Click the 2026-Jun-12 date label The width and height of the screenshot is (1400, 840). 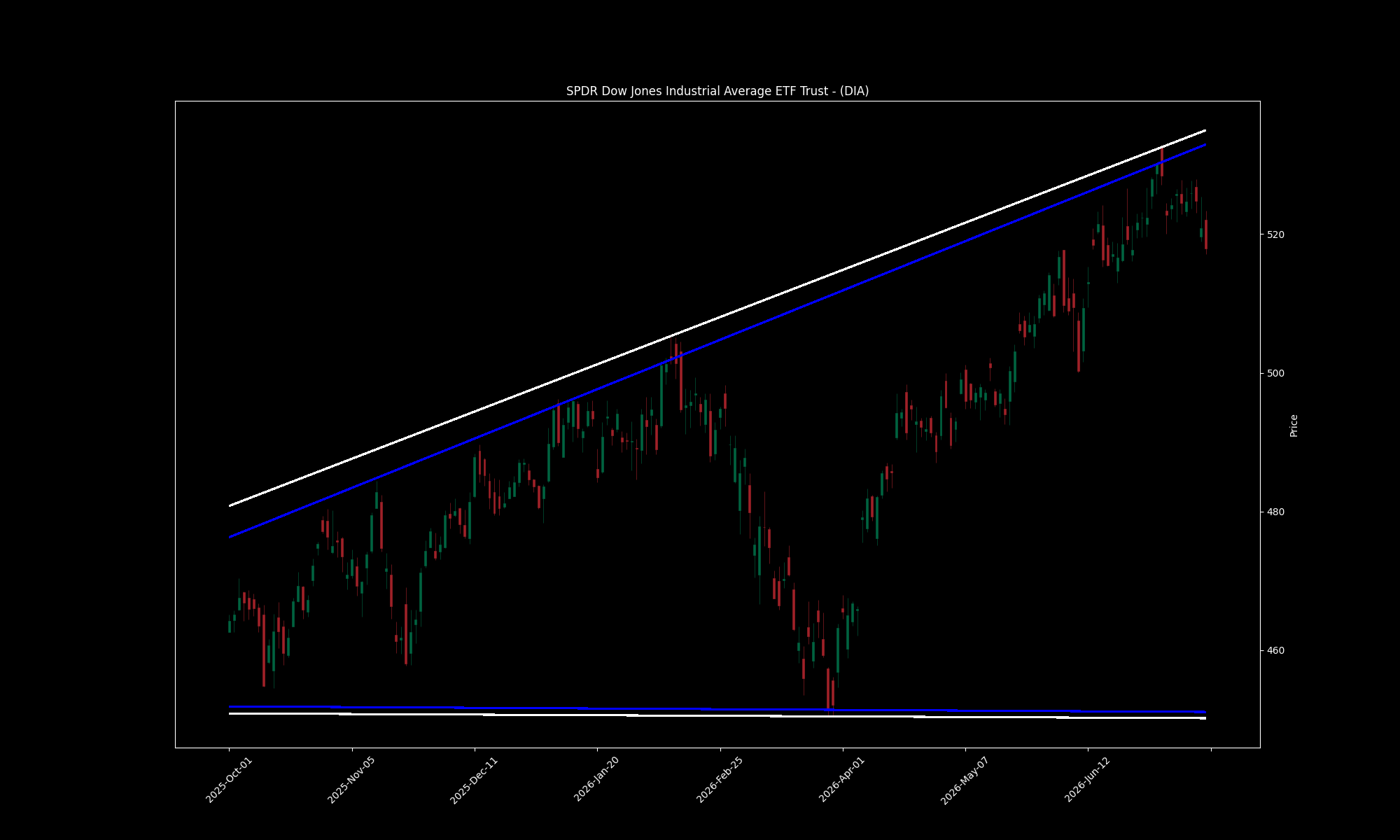(x=1088, y=780)
